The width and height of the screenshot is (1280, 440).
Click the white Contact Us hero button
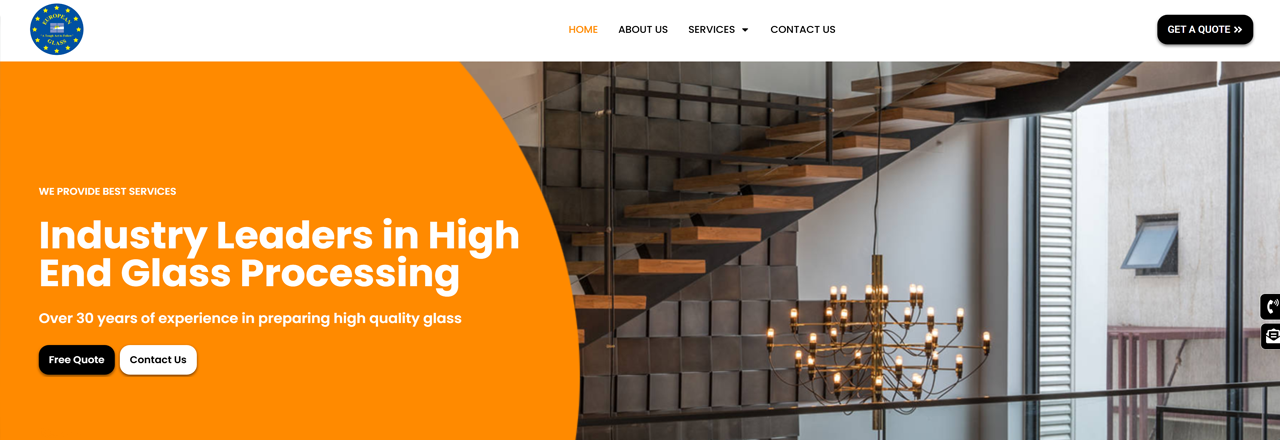pyautogui.click(x=158, y=360)
